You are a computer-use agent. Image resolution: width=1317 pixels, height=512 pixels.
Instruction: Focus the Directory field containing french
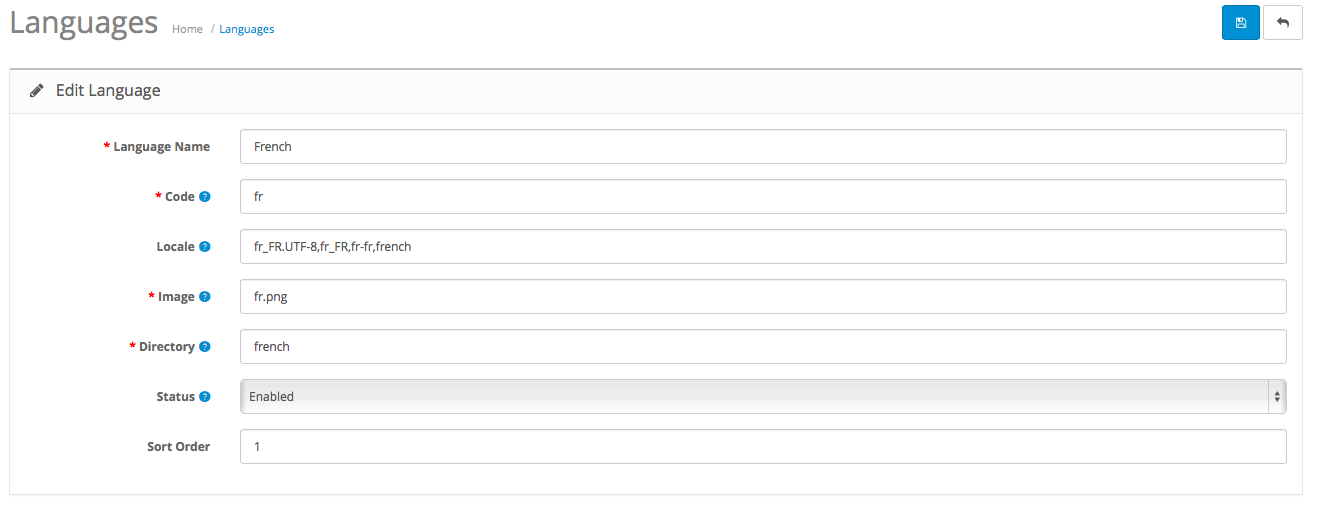[763, 346]
